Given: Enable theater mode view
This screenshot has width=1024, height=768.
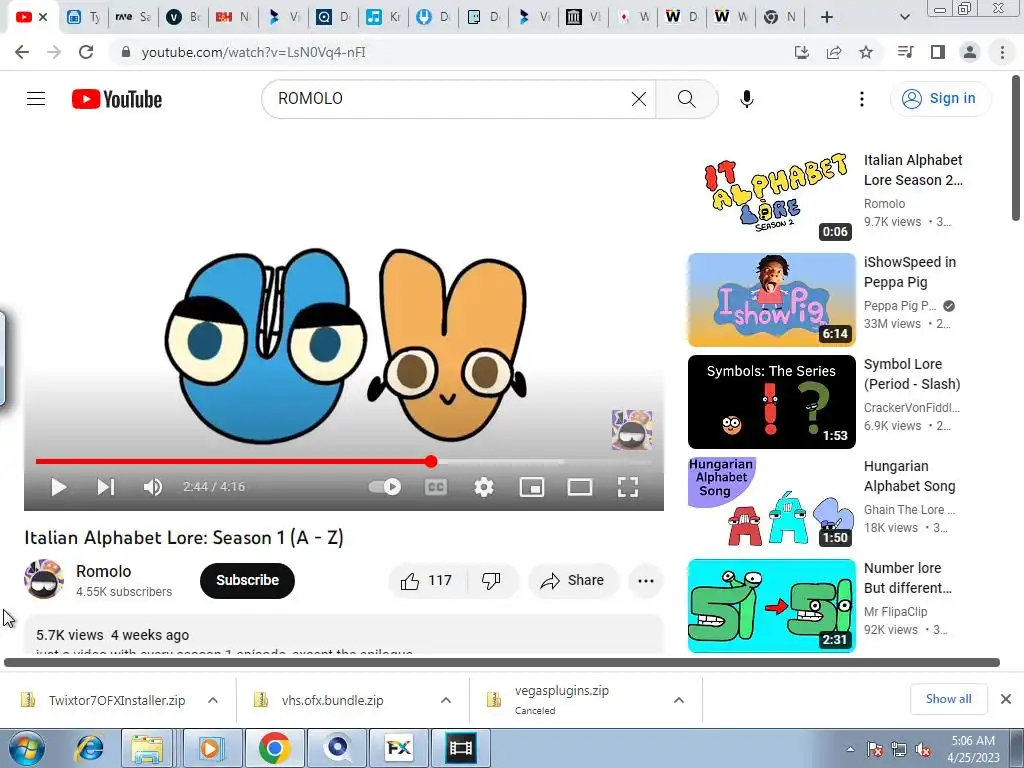Looking at the screenshot, I should (580, 487).
